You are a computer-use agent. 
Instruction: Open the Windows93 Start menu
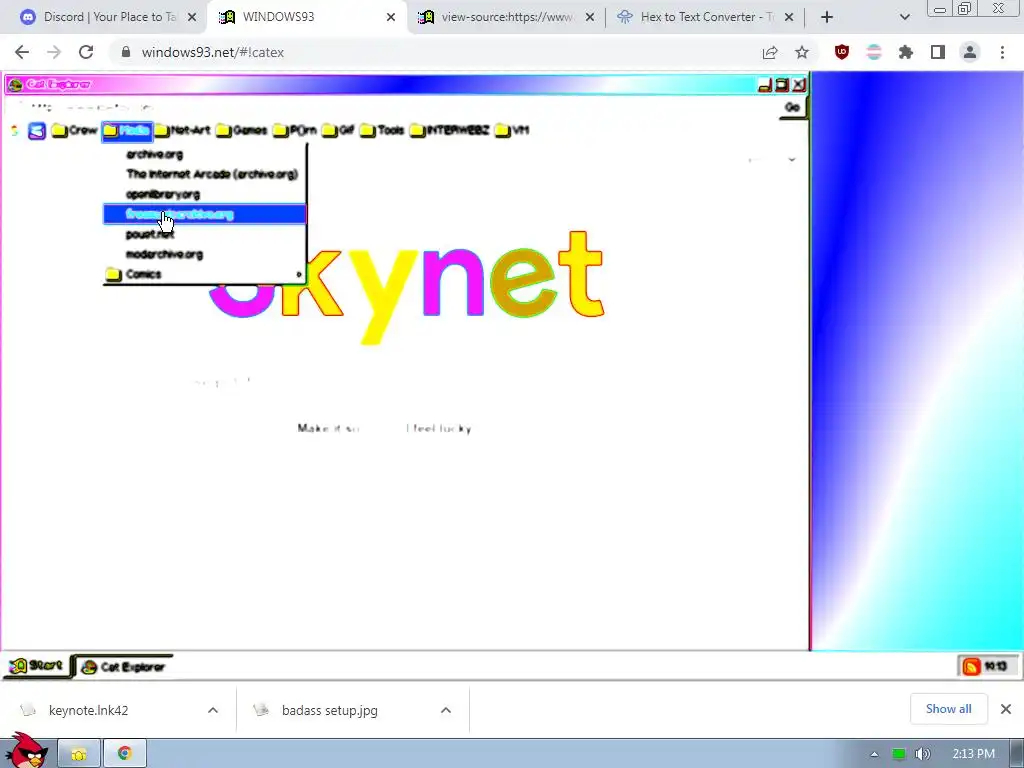pos(36,665)
